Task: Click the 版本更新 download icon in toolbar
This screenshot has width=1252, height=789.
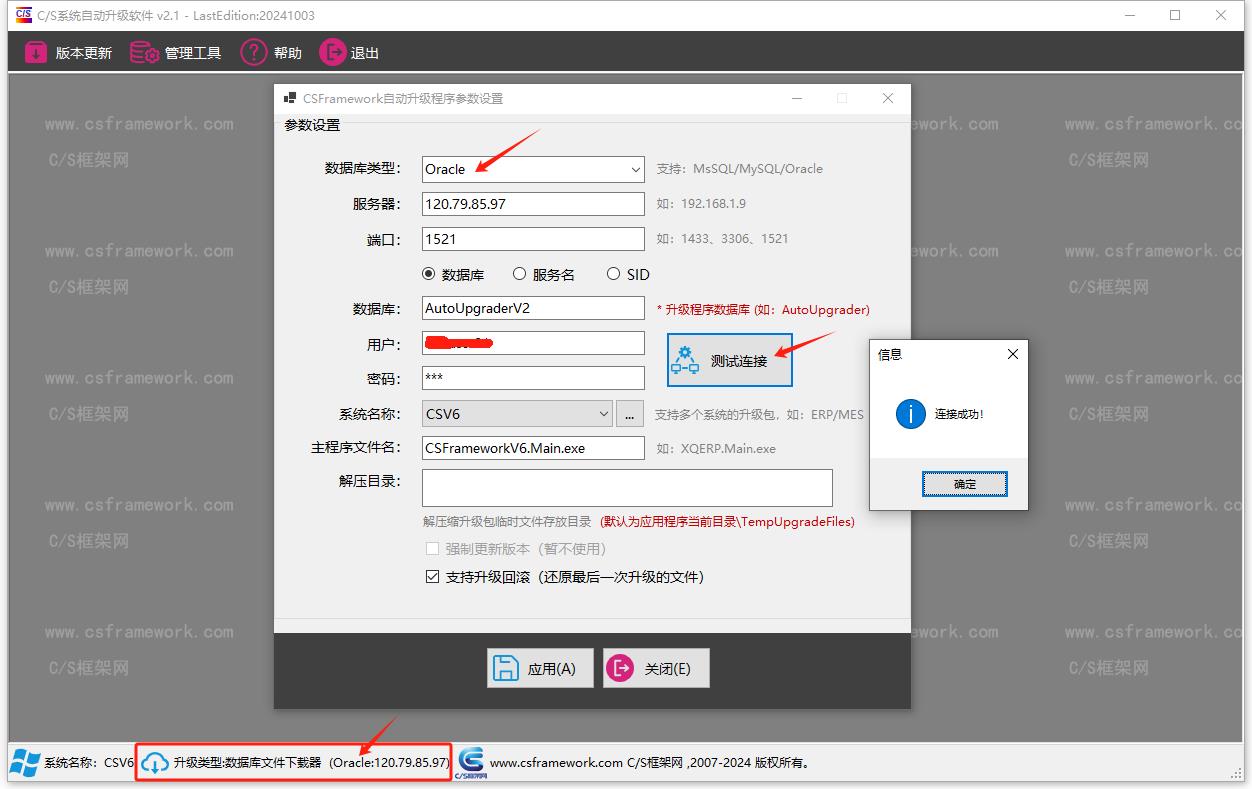Action: pos(36,53)
